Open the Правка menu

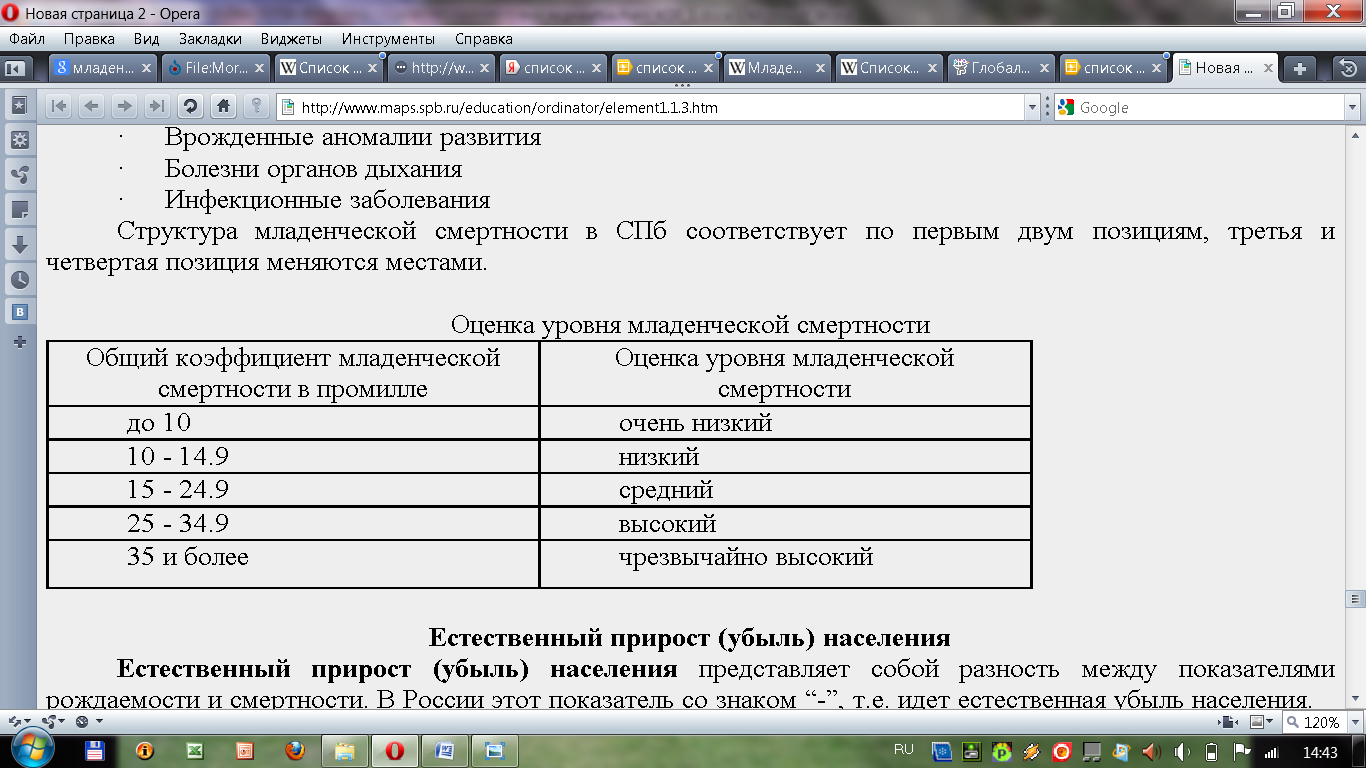pos(89,39)
